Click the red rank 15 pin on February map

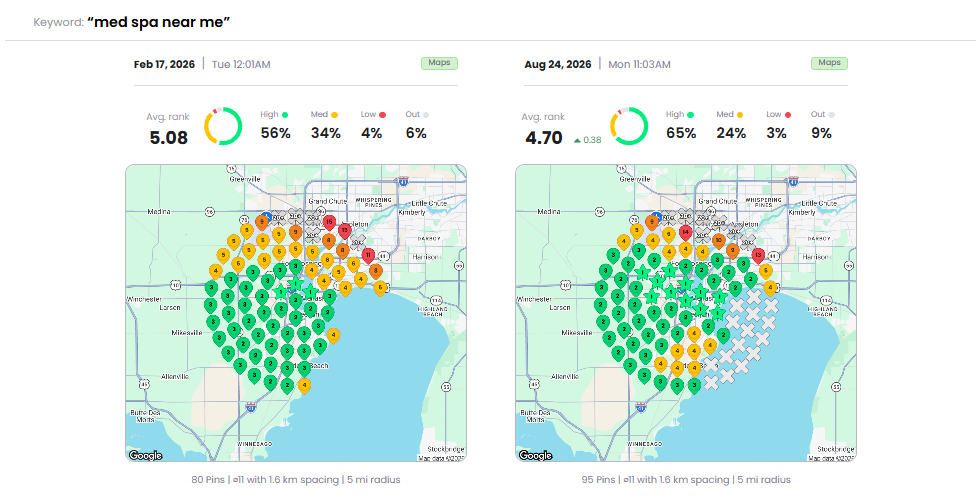[329, 222]
